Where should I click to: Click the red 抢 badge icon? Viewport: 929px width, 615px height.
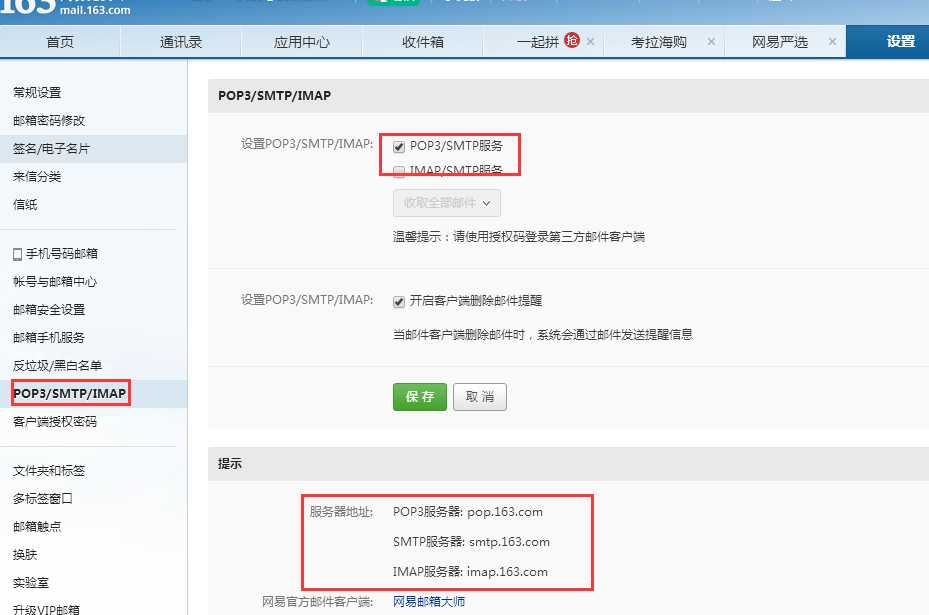[x=572, y=40]
